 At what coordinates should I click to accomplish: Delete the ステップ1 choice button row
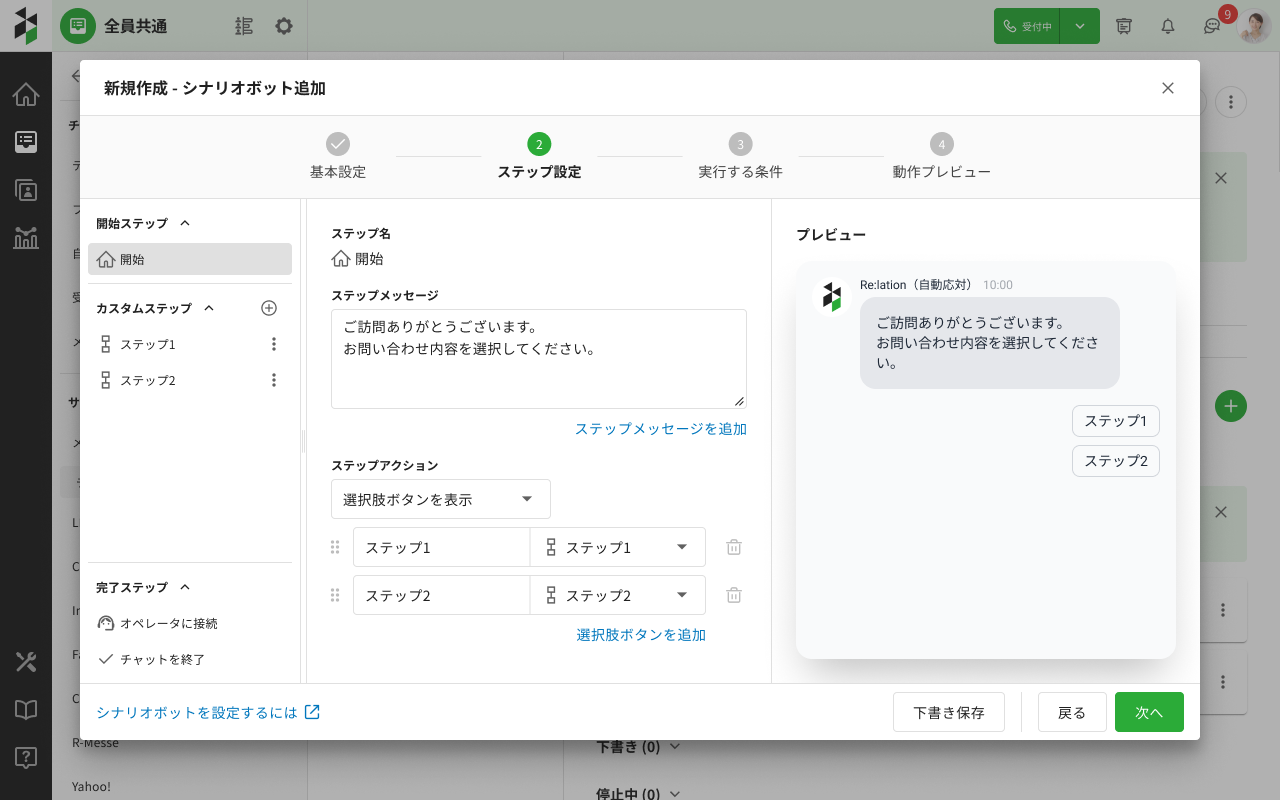(x=734, y=547)
